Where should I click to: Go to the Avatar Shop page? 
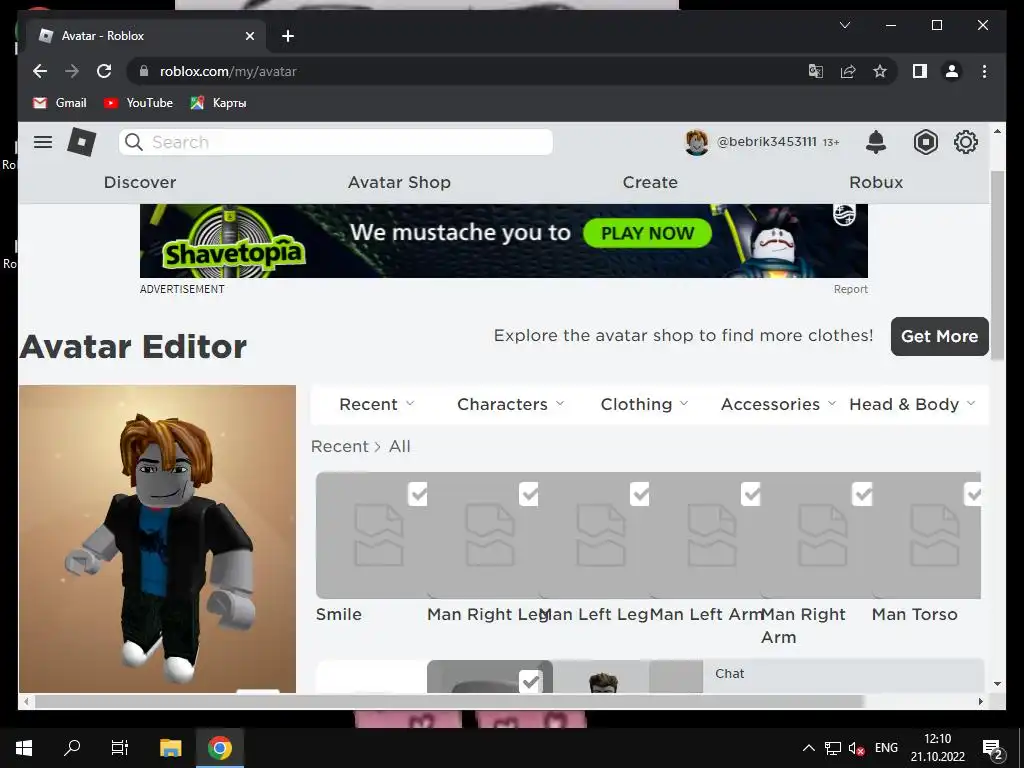(399, 182)
